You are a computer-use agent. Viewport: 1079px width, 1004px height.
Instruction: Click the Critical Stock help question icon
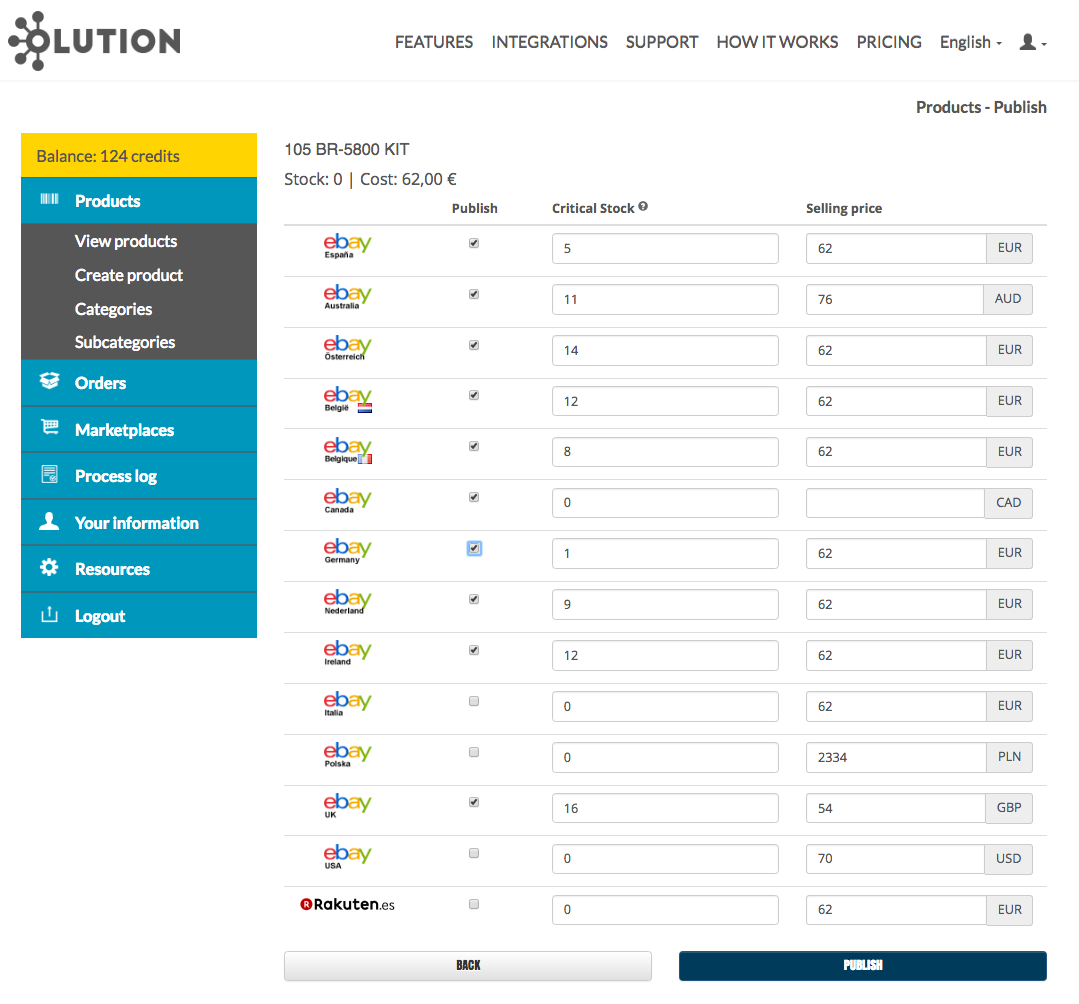pos(643,206)
